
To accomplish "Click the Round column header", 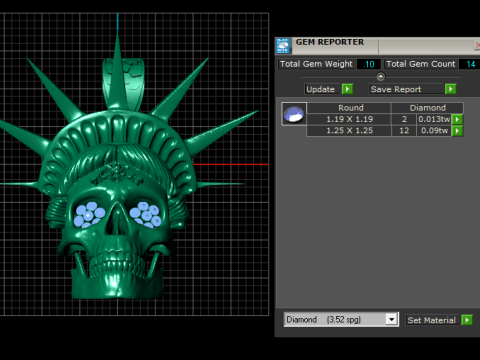I will (349, 108).
